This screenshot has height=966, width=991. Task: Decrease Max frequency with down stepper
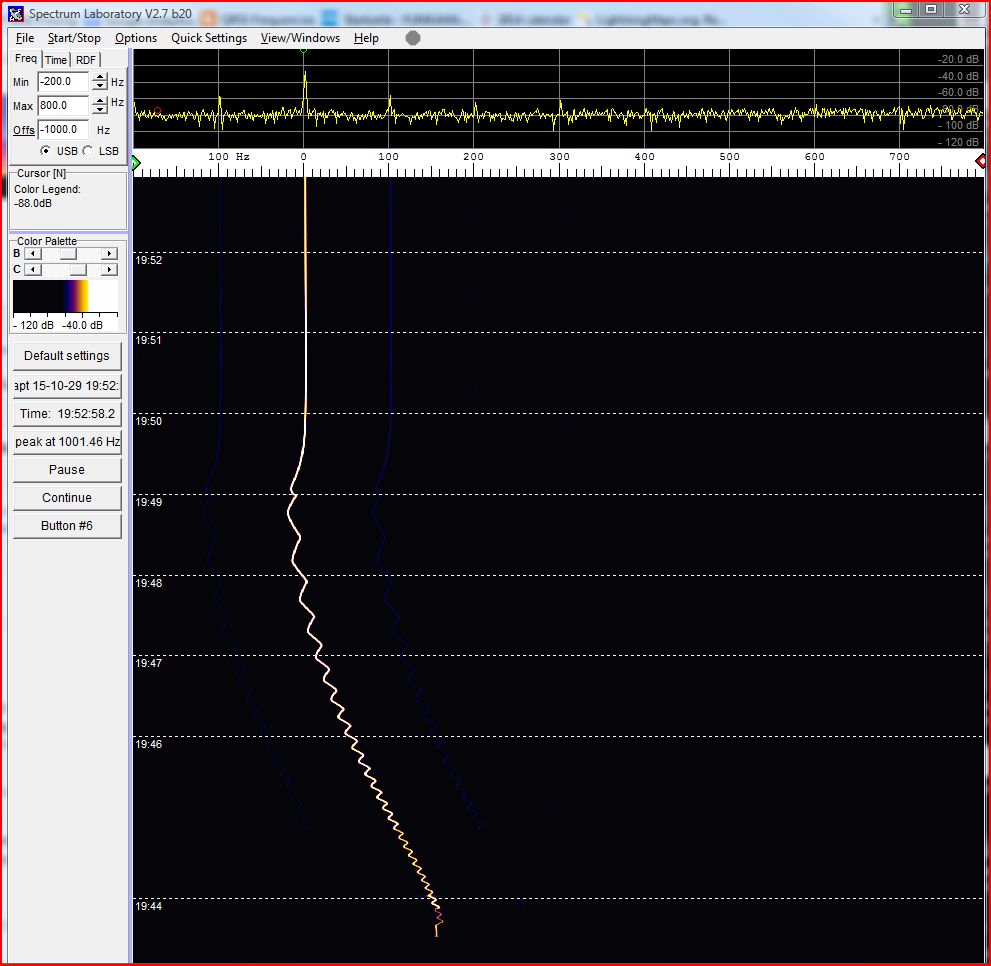(100, 110)
